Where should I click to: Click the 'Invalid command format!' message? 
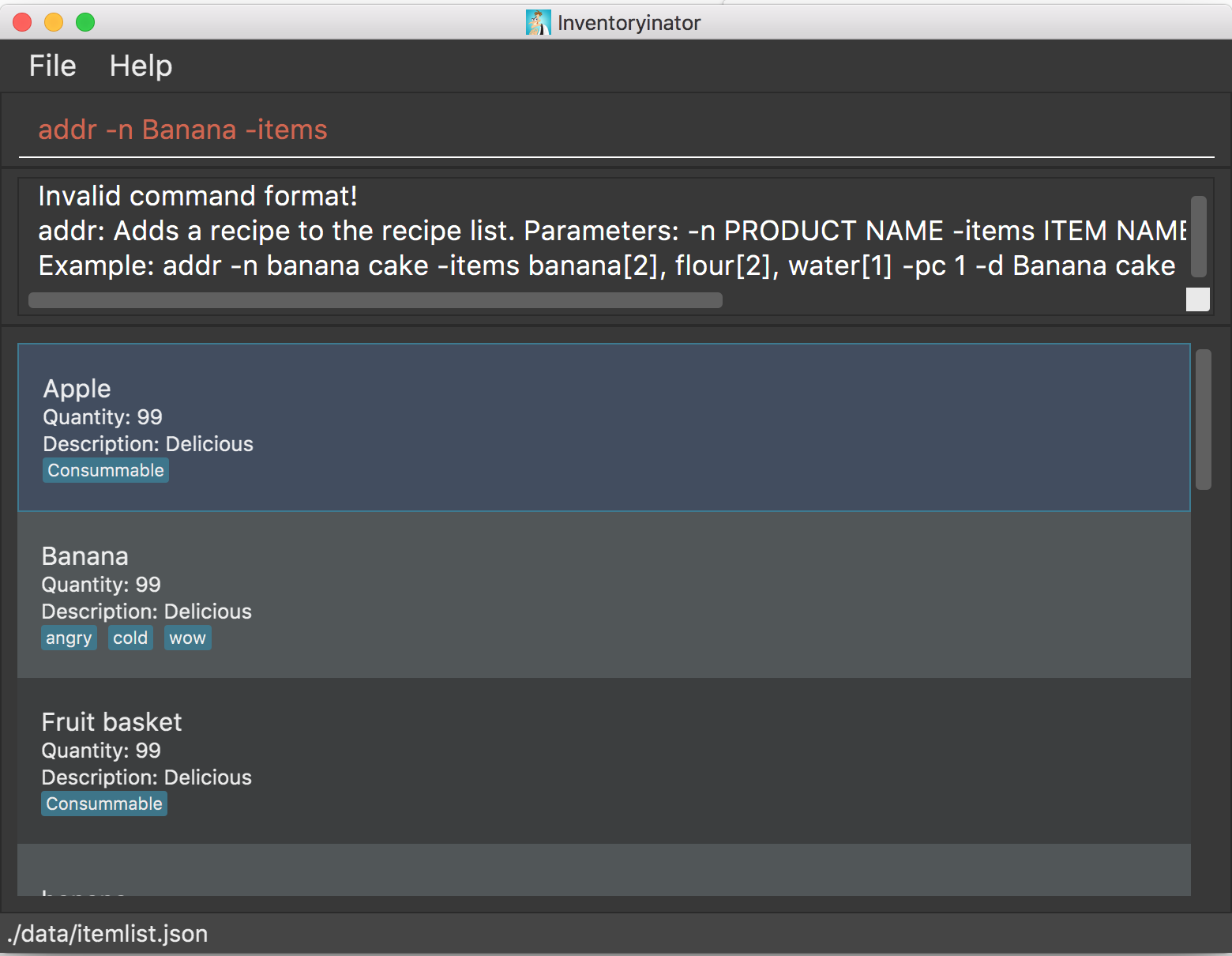(197, 196)
